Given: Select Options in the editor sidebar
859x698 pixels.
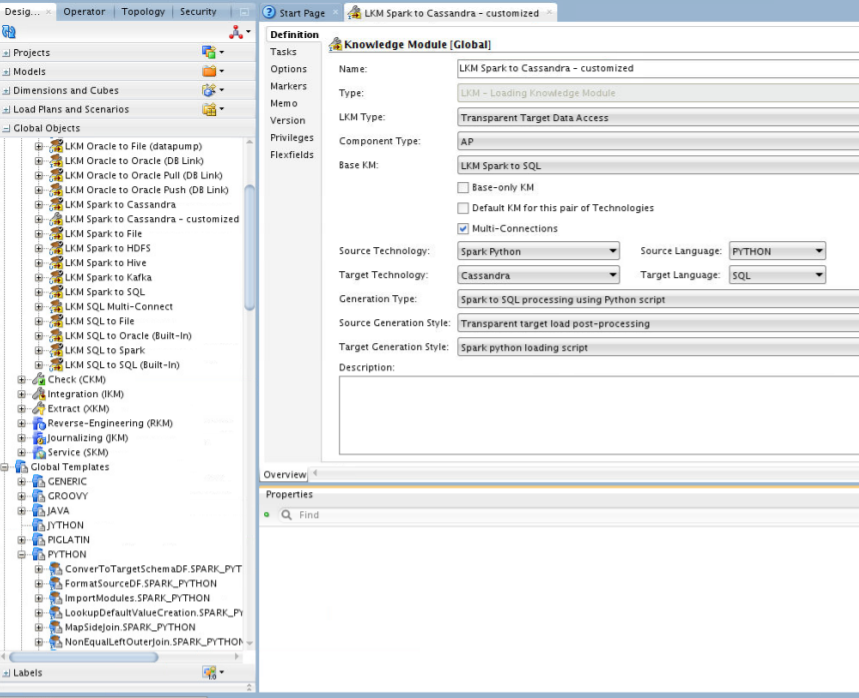Looking at the screenshot, I should point(289,69).
